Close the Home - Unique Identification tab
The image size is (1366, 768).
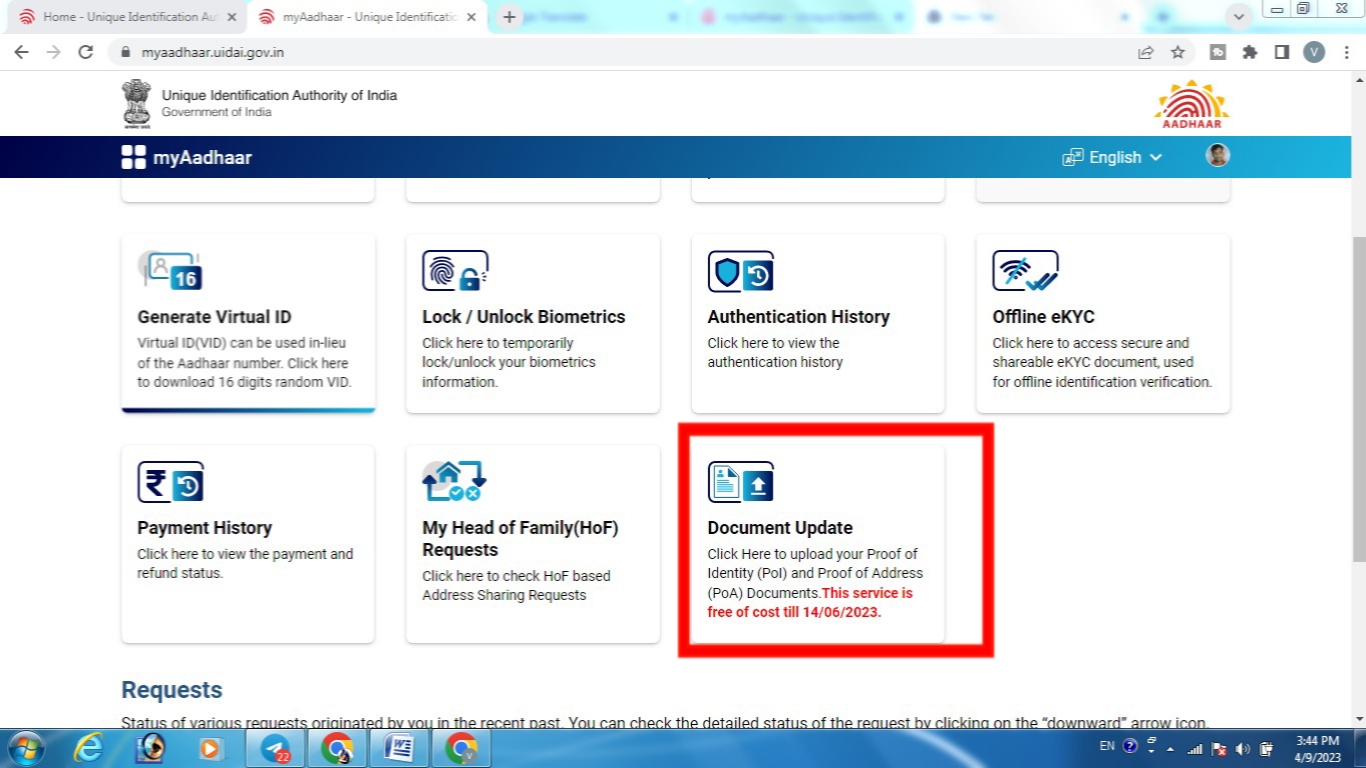point(232,17)
